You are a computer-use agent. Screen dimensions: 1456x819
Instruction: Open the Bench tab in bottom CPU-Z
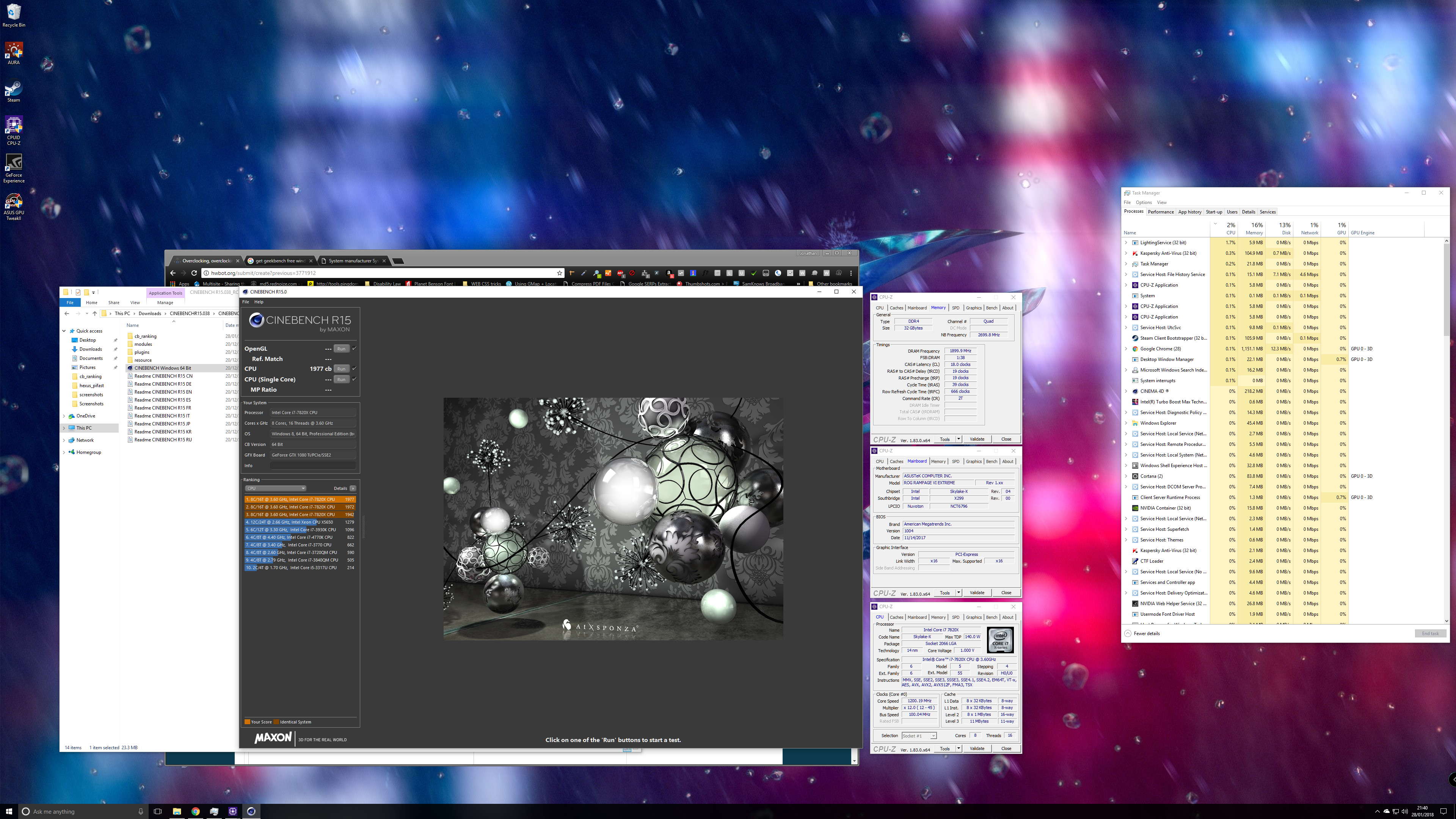[x=992, y=617]
